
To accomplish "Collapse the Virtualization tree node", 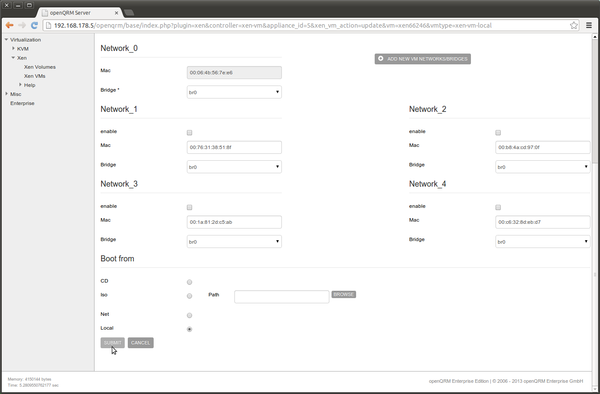I will tap(6, 39).
